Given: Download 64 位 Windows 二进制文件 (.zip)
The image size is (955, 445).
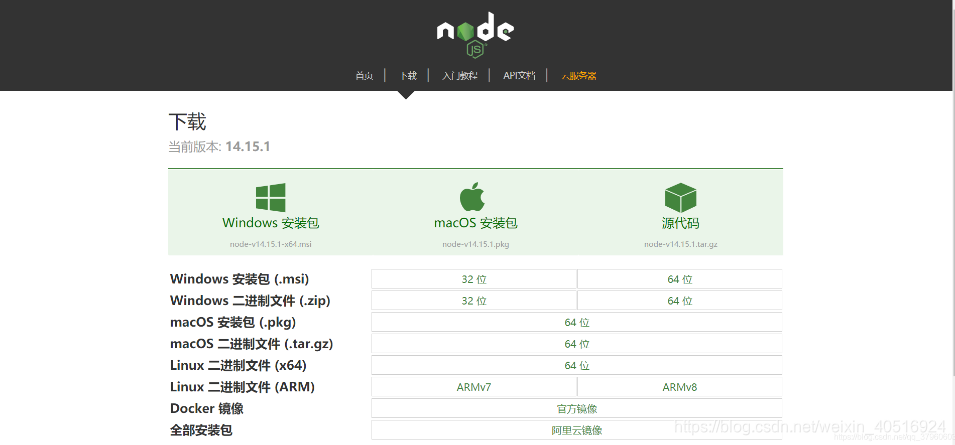Looking at the screenshot, I should [x=680, y=301].
